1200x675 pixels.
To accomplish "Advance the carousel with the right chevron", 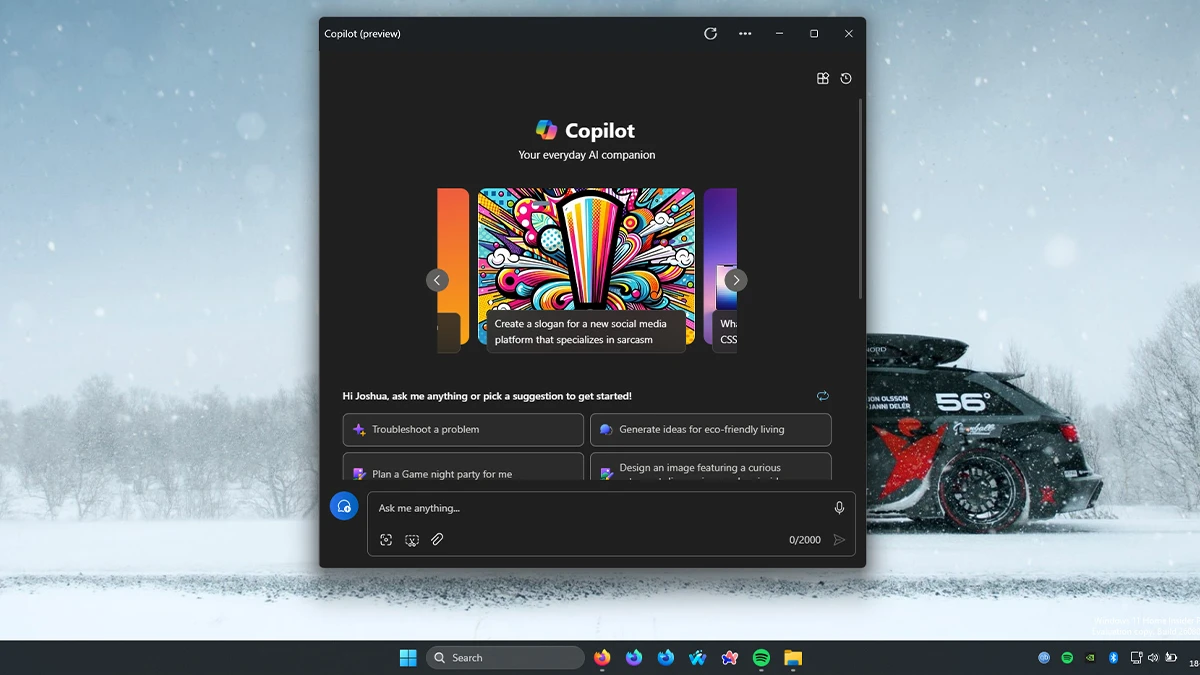I will tap(736, 280).
